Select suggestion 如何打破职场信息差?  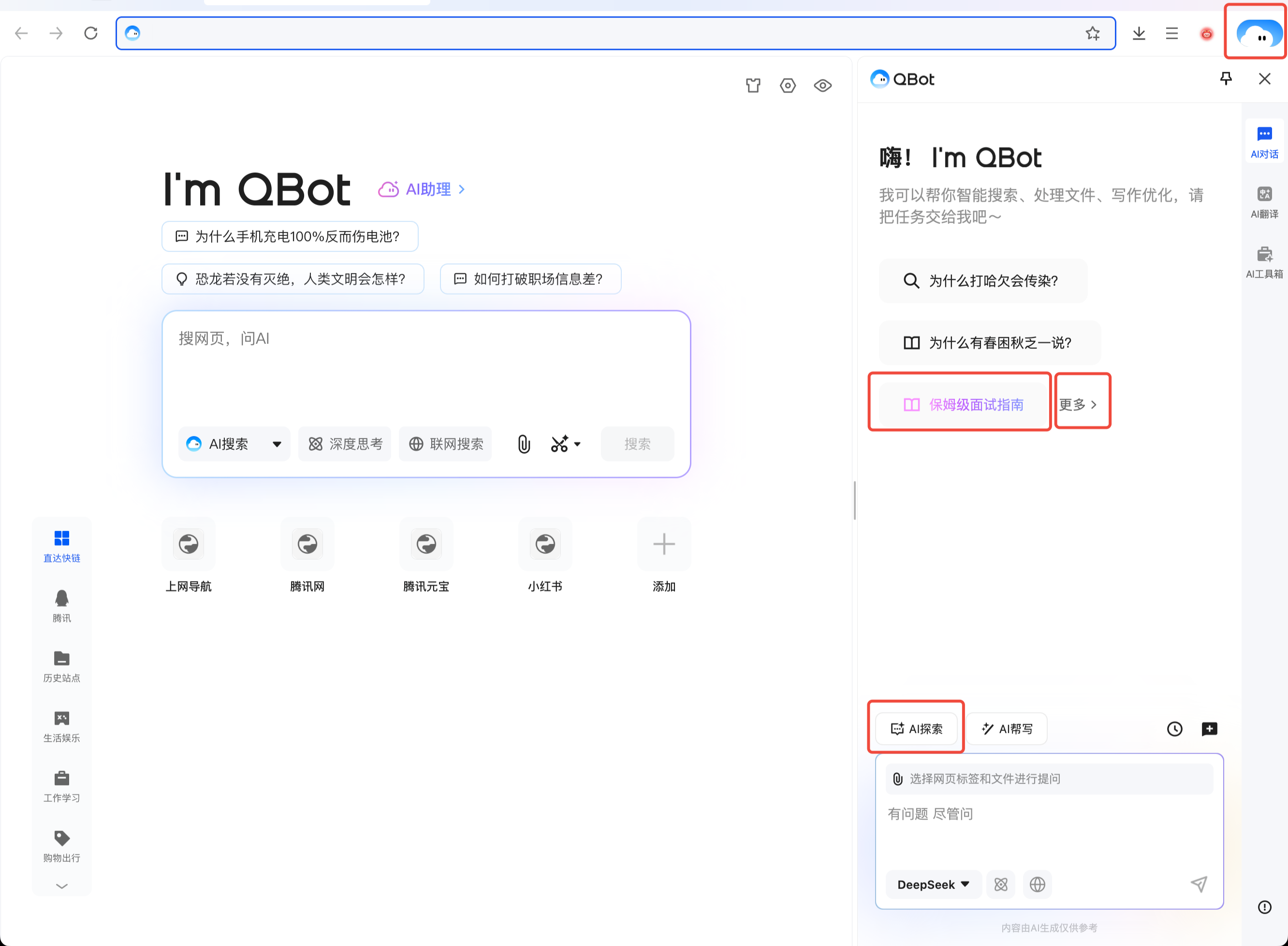click(x=530, y=279)
